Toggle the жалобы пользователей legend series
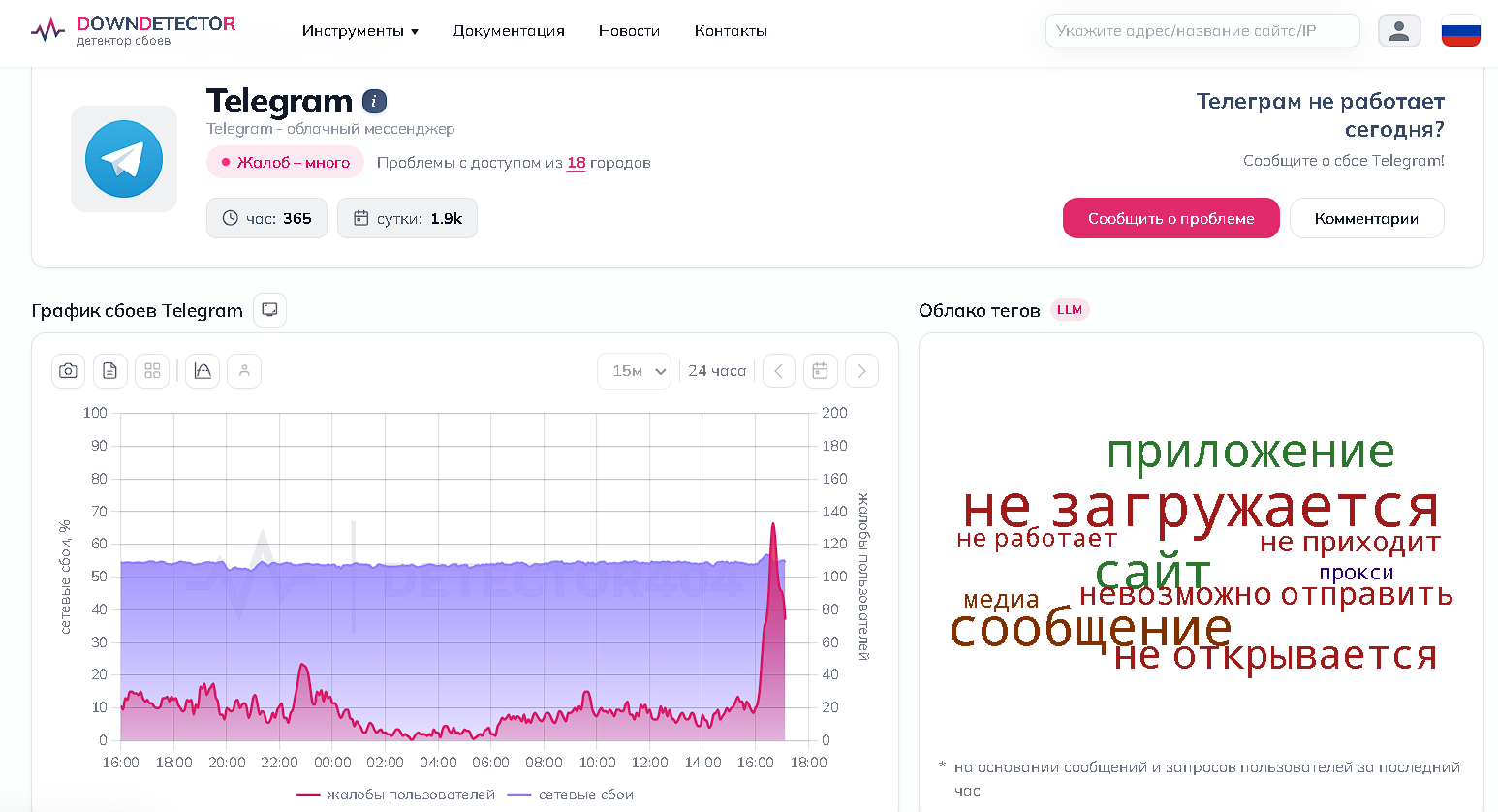 tap(395, 795)
